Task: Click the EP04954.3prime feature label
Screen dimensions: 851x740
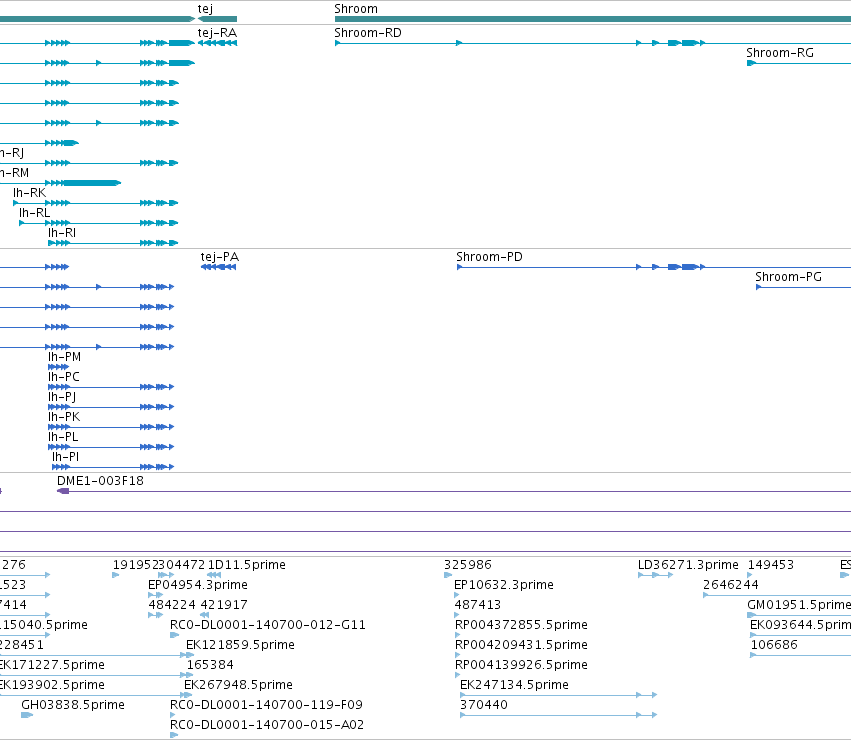Action: (x=198, y=585)
